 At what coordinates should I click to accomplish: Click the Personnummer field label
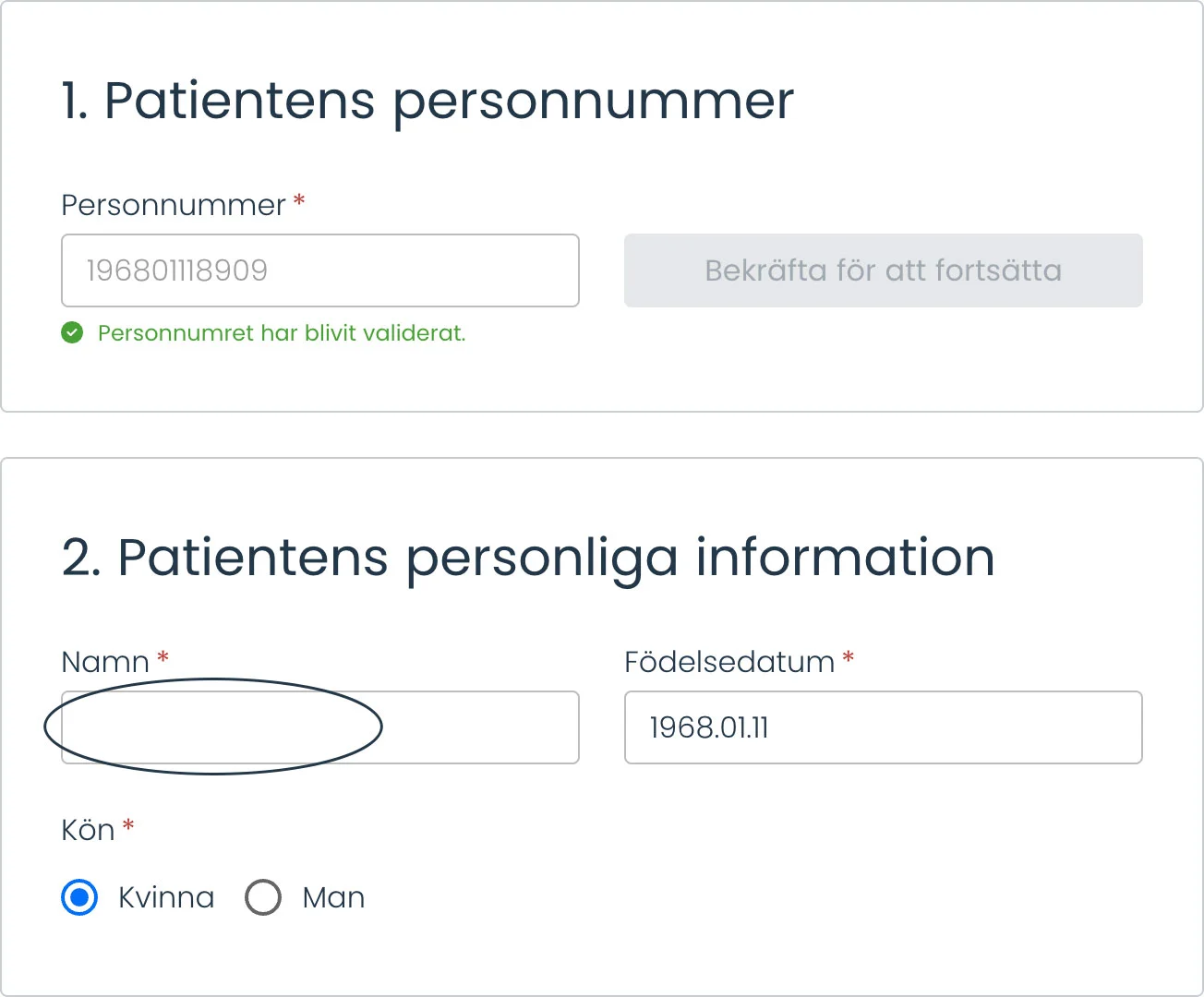[x=174, y=206]
